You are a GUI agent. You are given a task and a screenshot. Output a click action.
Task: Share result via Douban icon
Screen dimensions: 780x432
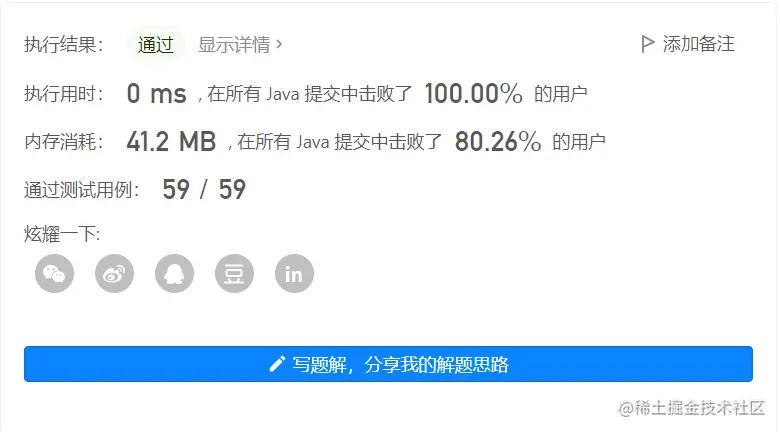pyautogui.click(x=234, y=273)
